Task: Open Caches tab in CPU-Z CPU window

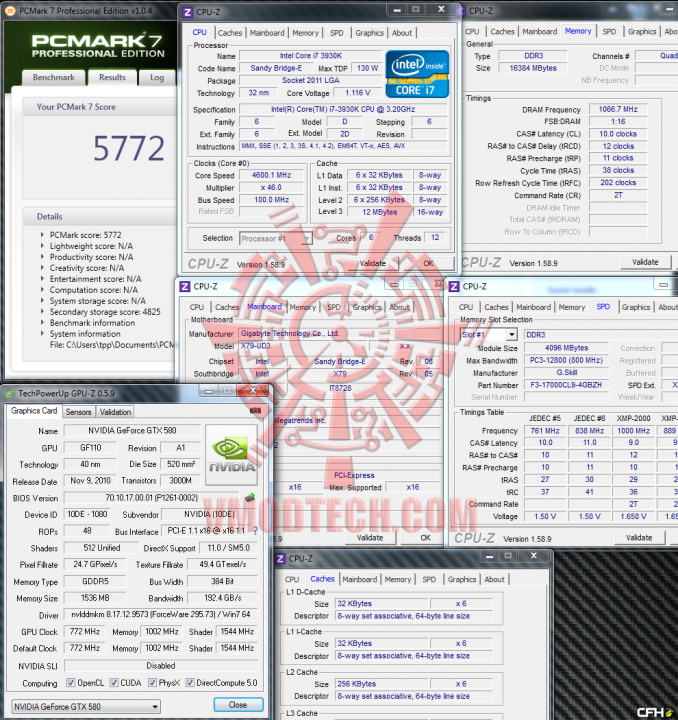Action: [x=230, y=33]
